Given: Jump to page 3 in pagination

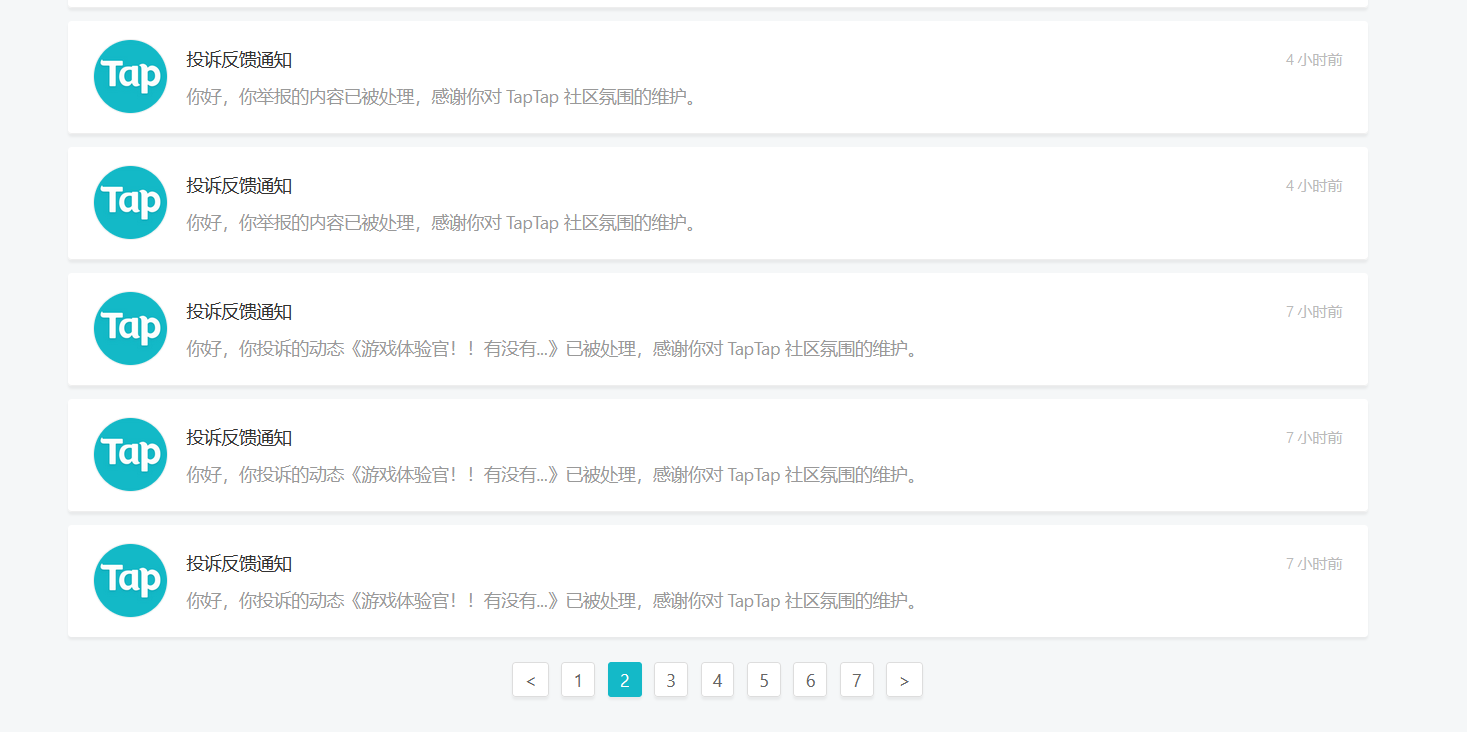Looking at the screenshot, I should coord(671,680).
